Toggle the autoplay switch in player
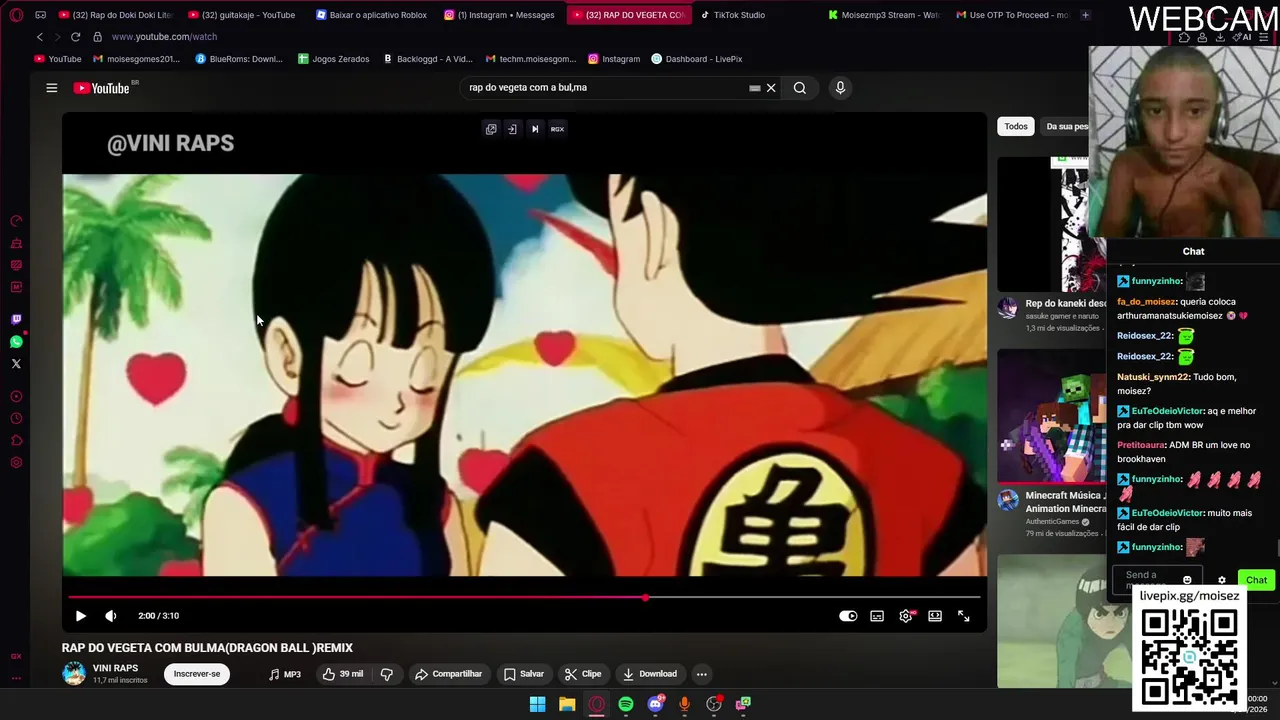 (x=848, y=616)
